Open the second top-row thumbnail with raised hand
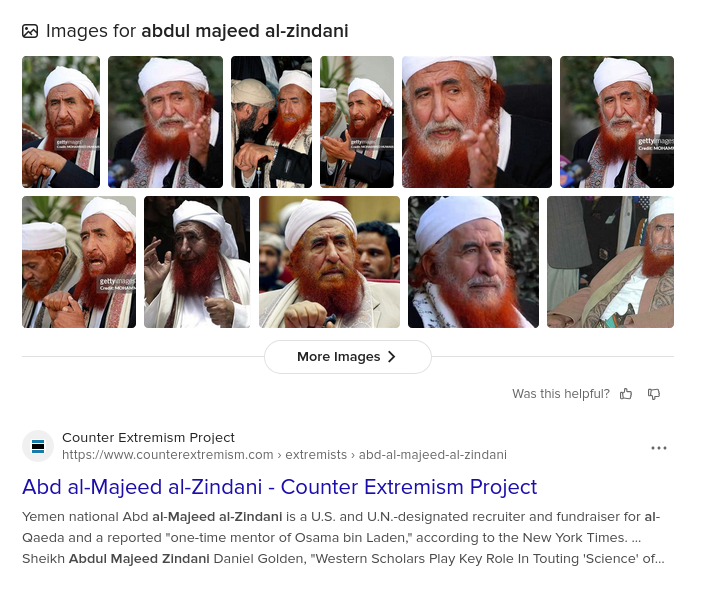728x600 pixels. 165,122
